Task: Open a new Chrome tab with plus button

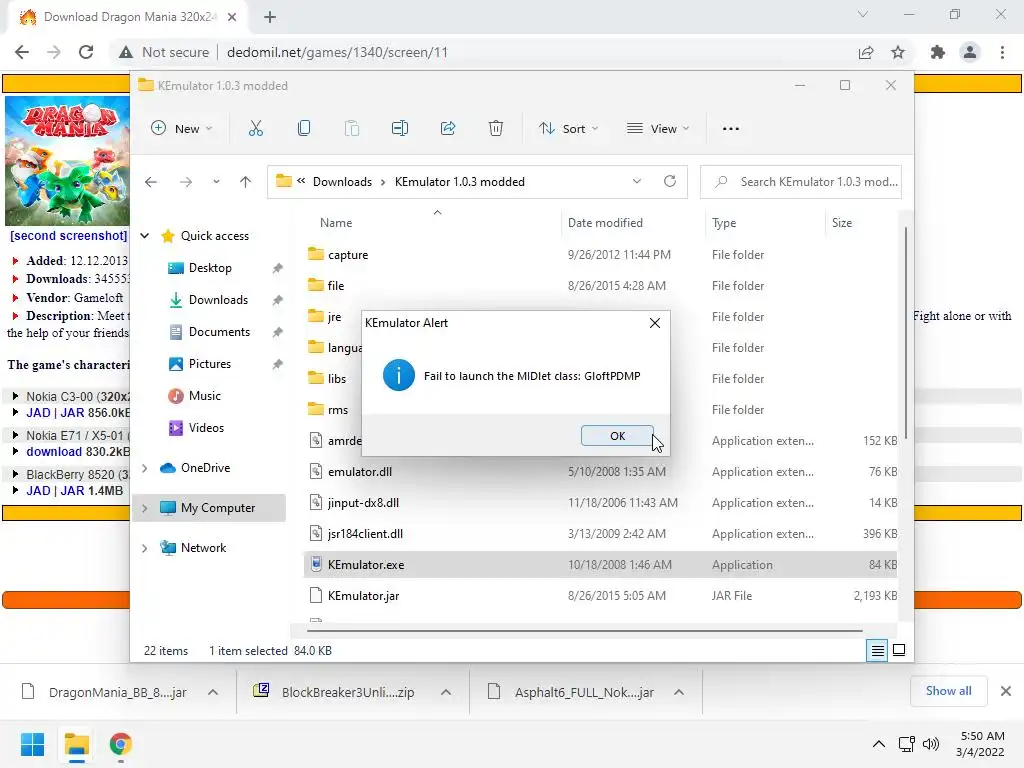Action: point(270,17)
